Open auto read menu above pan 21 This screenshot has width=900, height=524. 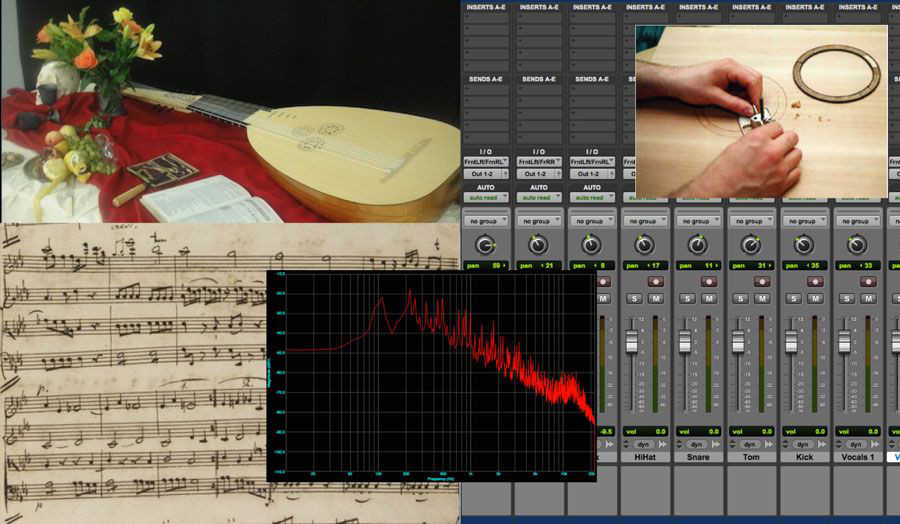539,198
